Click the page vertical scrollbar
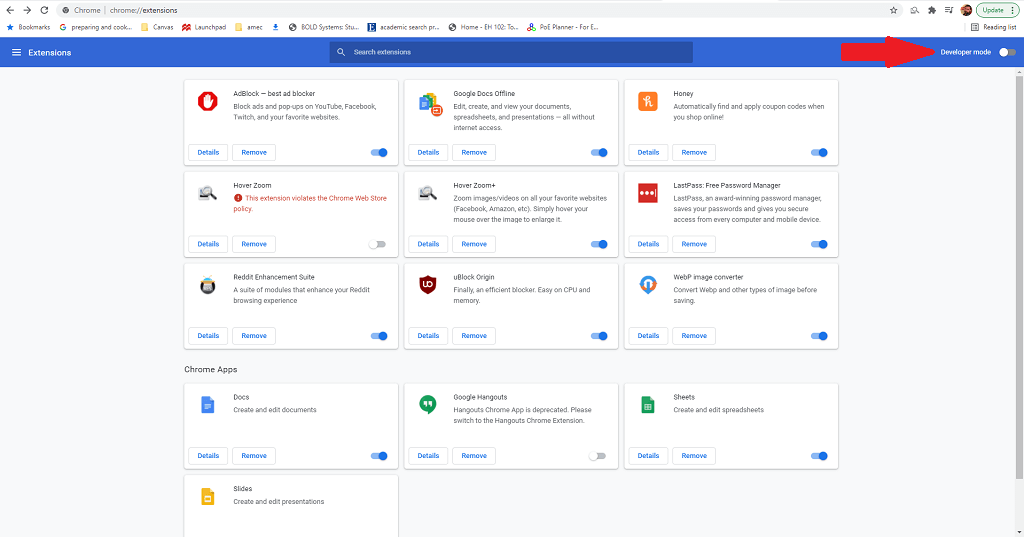Screen dimensions: 1024x537 pyautogui.click(x=1019, y=278)
